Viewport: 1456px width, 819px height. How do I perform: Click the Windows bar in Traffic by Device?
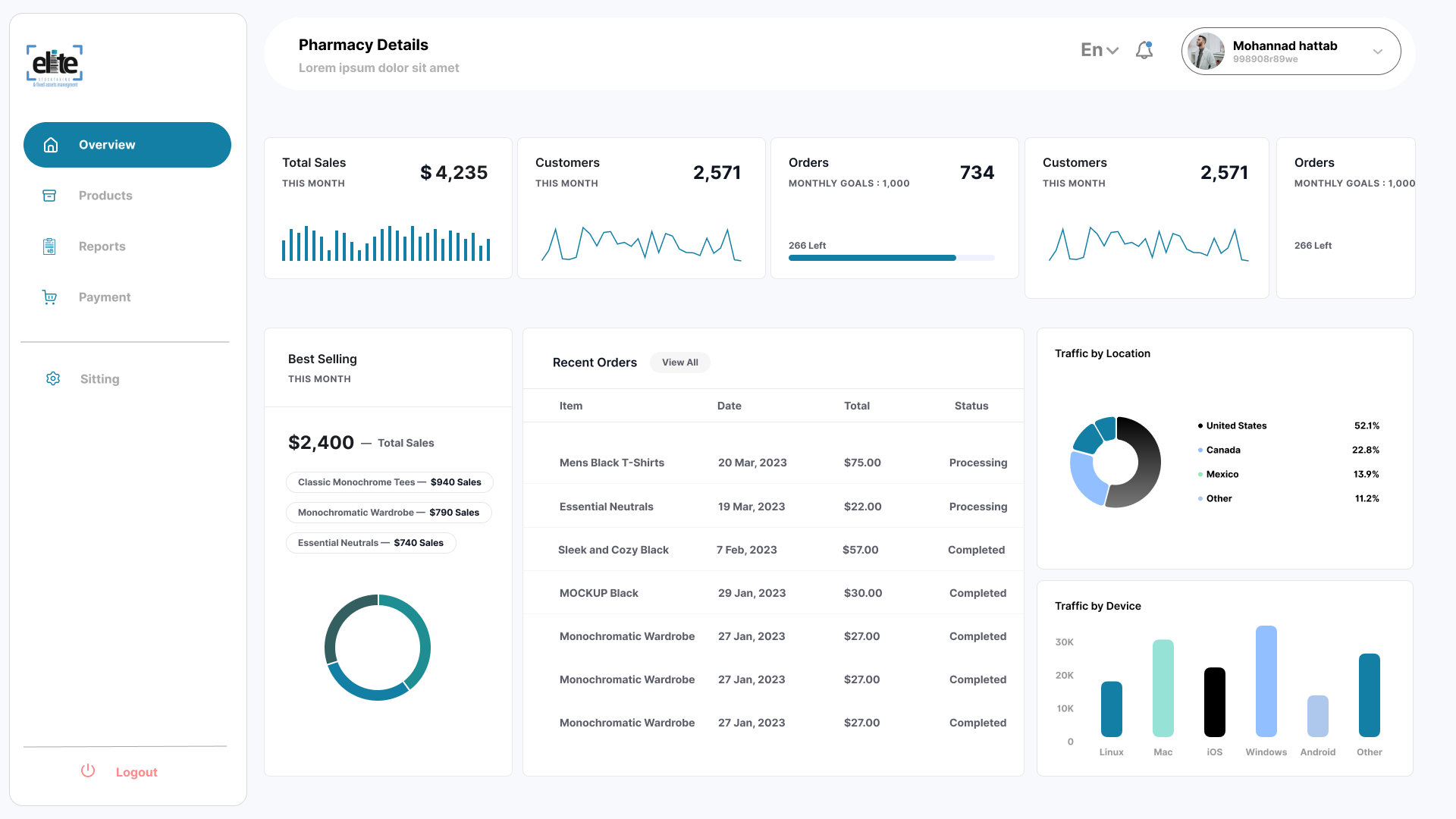(x=1266, y=681)
